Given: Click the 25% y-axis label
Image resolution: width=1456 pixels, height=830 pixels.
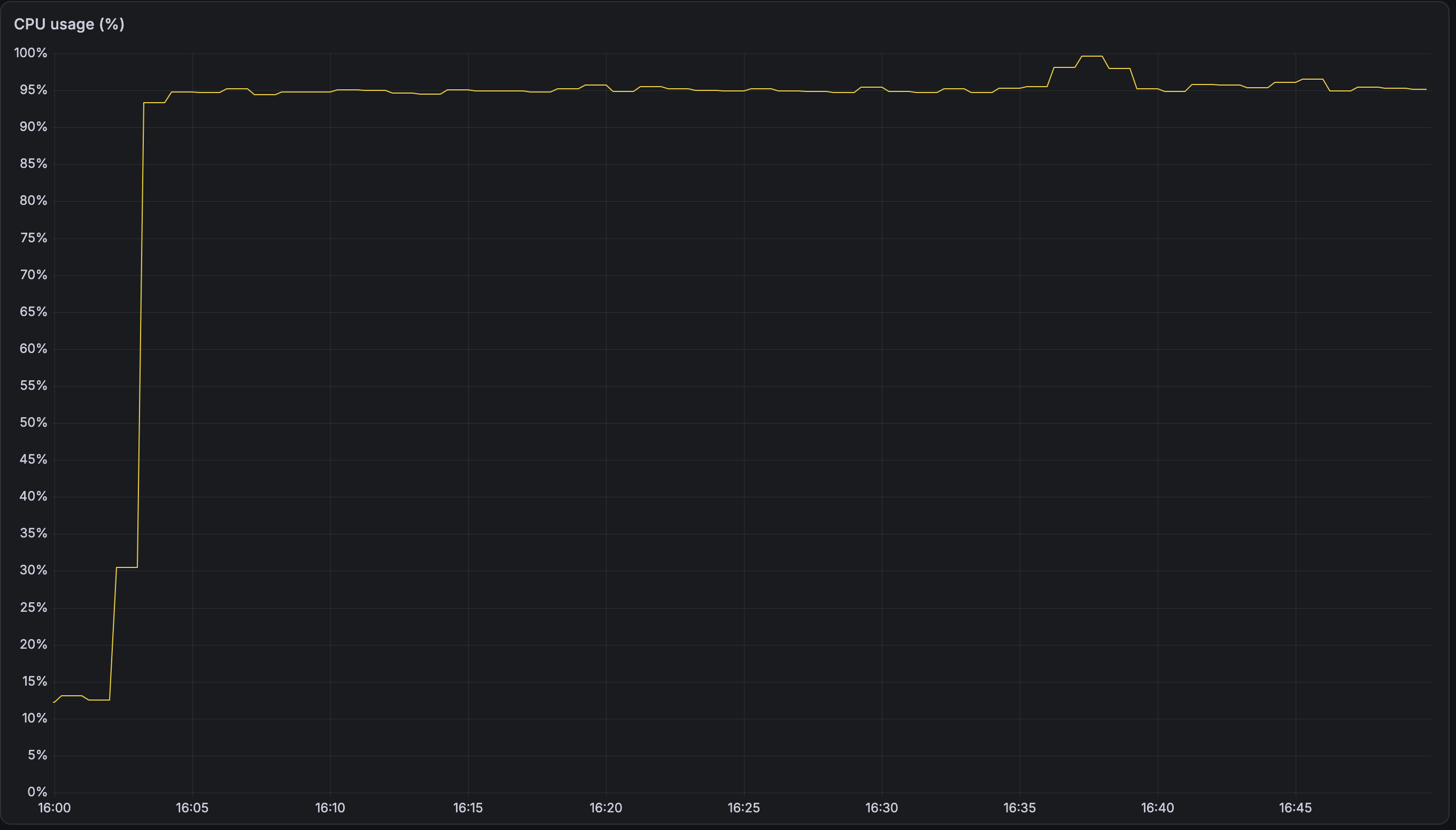Looking at the screenshot, I should tap(34, 607).
